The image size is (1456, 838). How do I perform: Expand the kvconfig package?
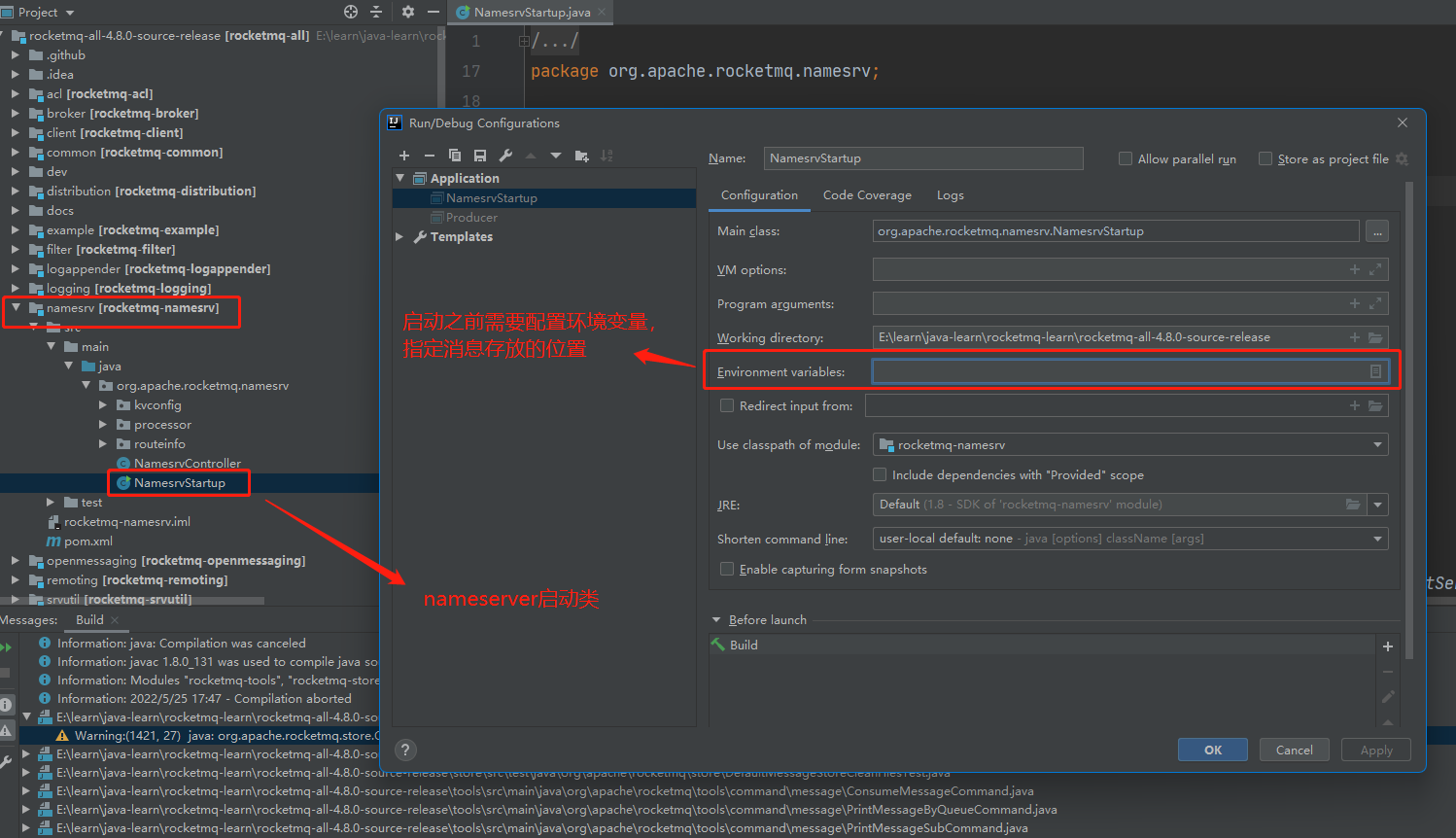103,404
